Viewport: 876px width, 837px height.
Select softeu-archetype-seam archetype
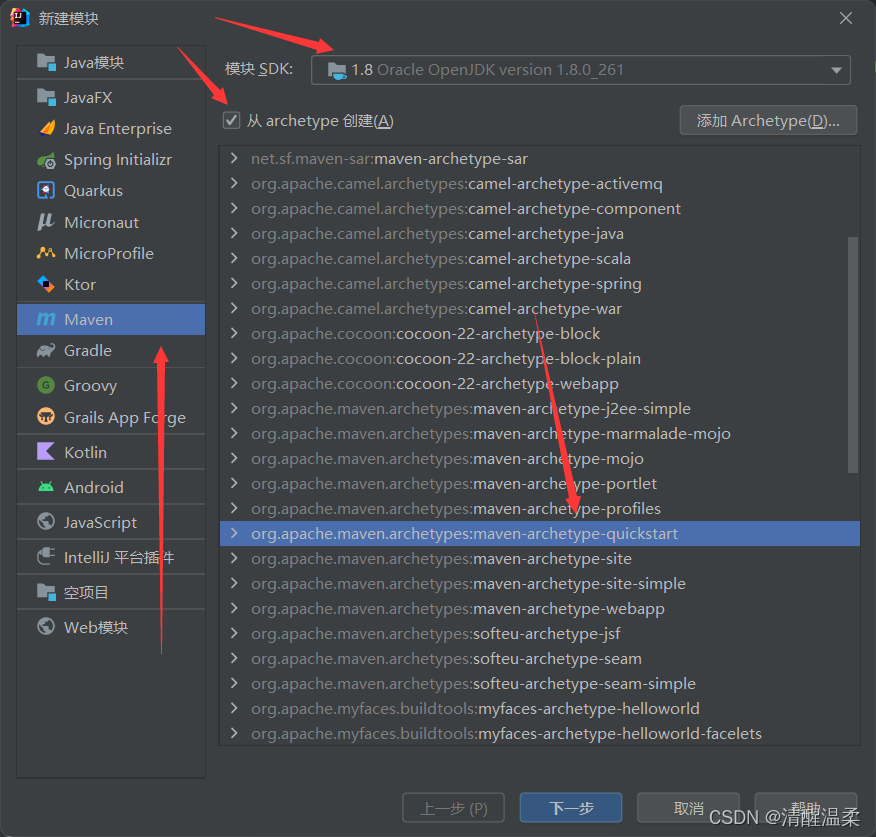coord(539,659)
